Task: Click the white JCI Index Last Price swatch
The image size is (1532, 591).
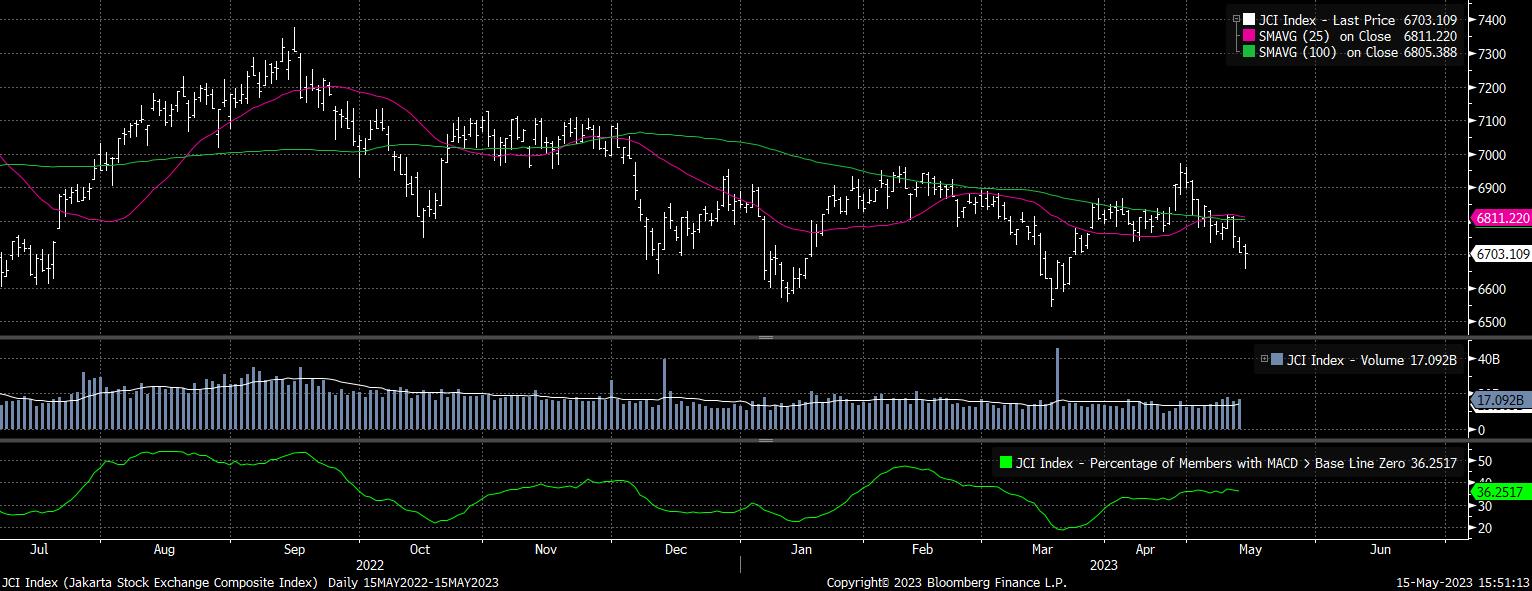Action: pos(1249,19)
